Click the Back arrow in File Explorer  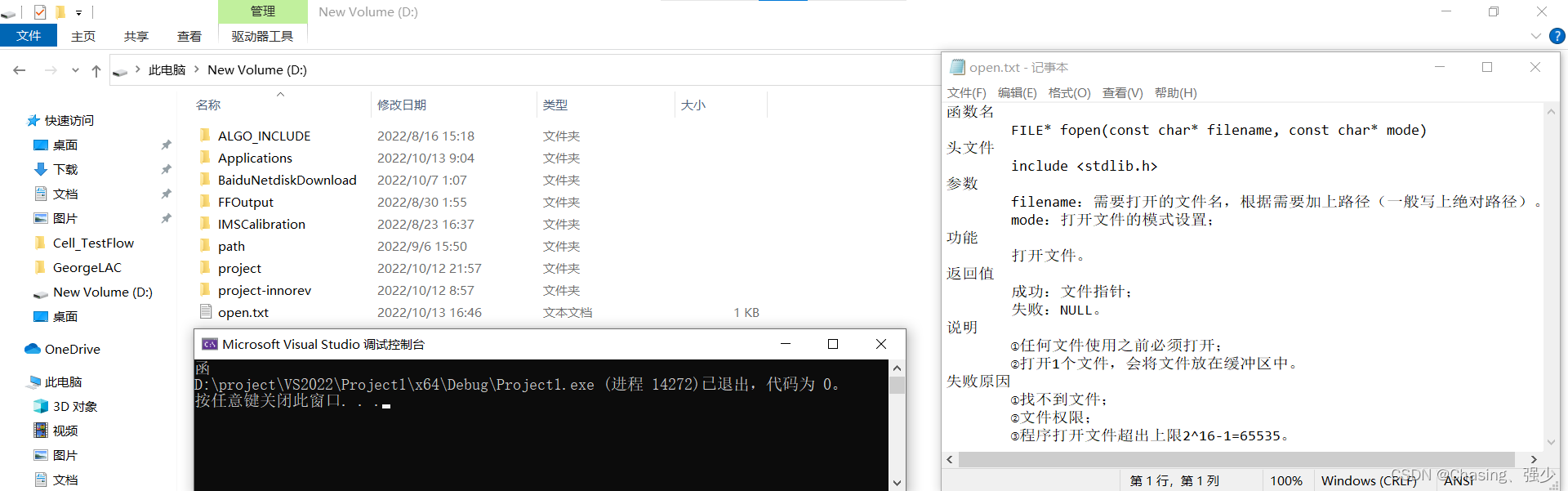pos(20,70)
